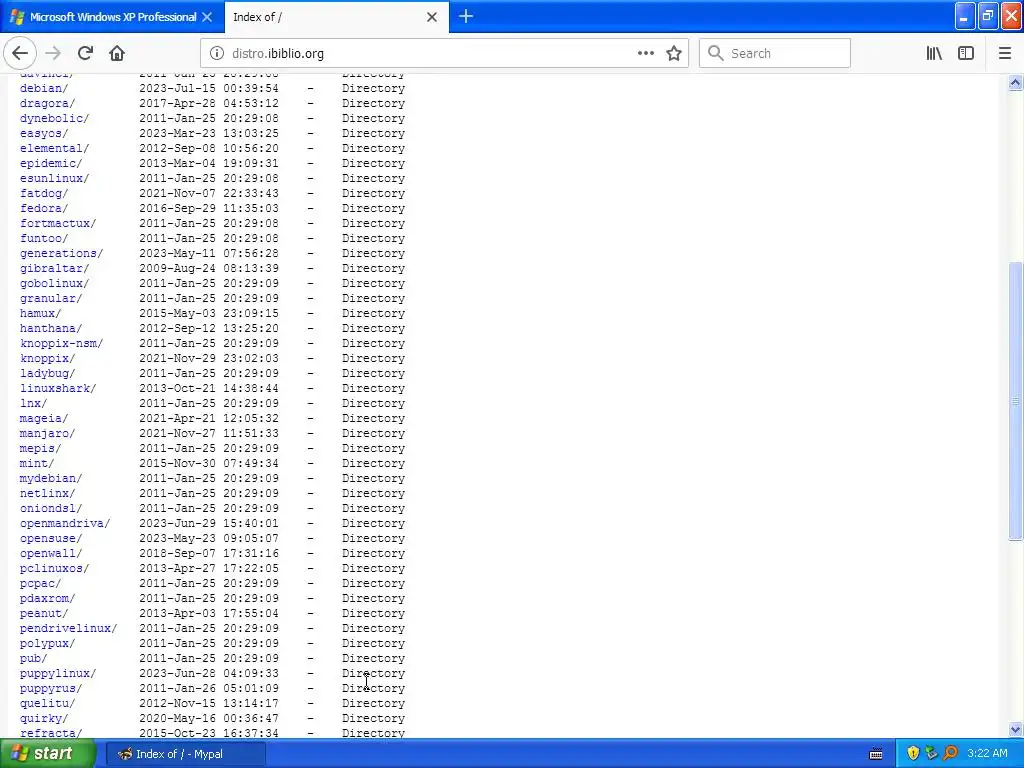
Task: Open the on-screen keyboard tray icon
Action: coord(876,754)
